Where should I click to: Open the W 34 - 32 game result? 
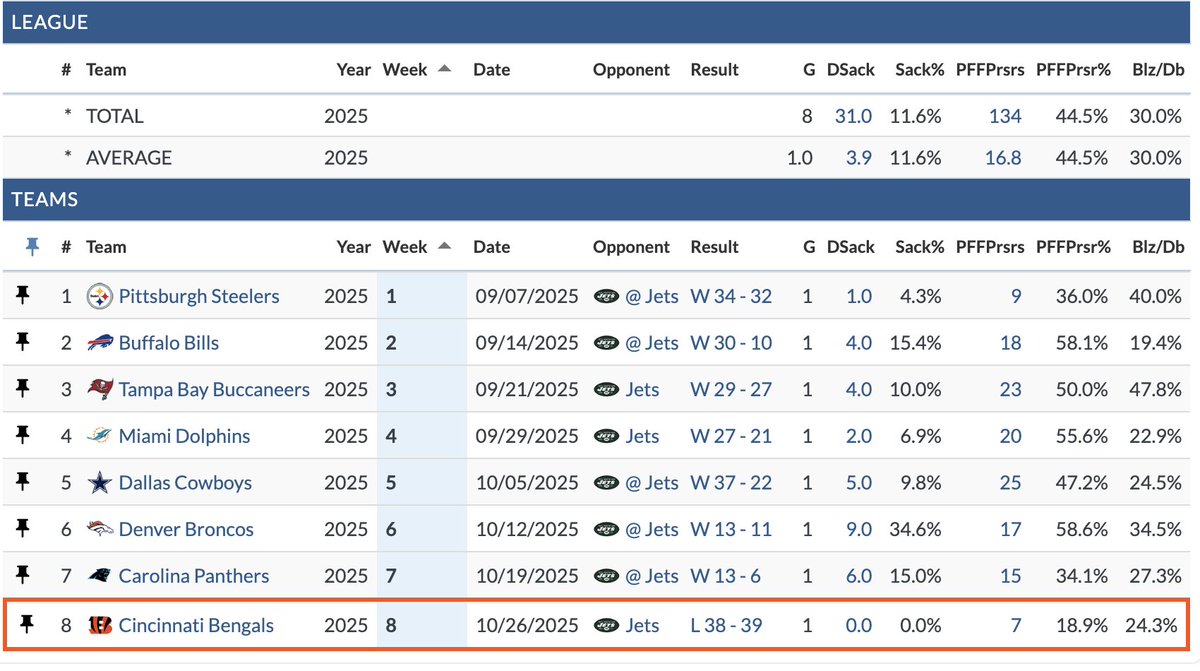pyautogui.click(x=731, y=296)
